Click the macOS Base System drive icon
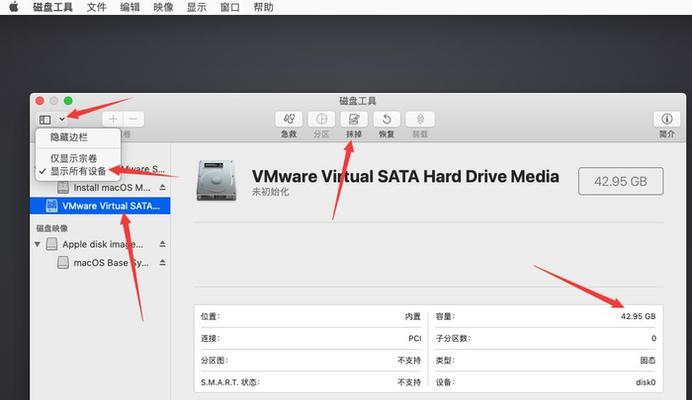Viewport: 692px width, 400px height. tap(63, 263)
